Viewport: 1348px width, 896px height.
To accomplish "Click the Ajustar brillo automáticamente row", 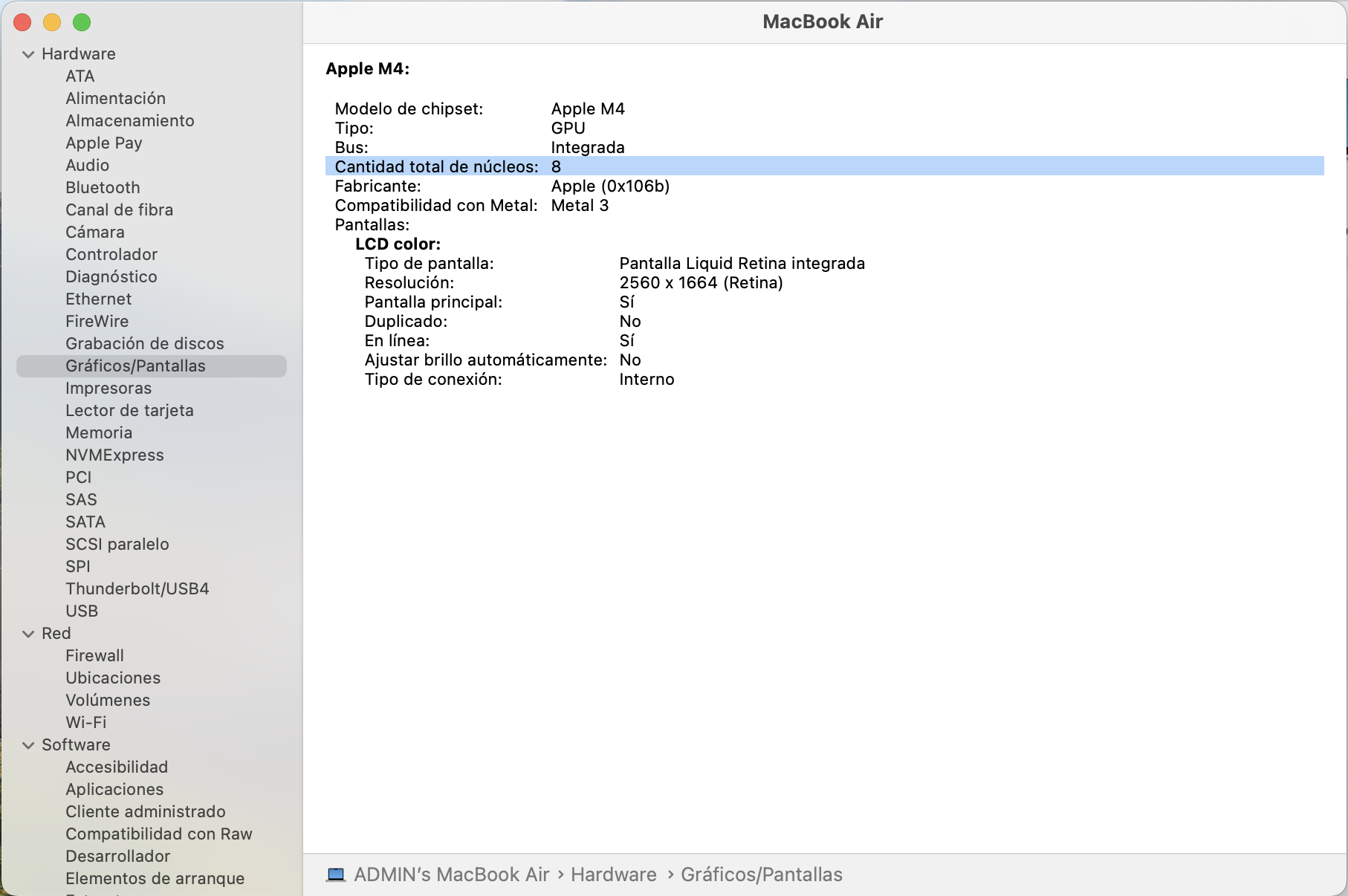I will click(x=825, y=360).
